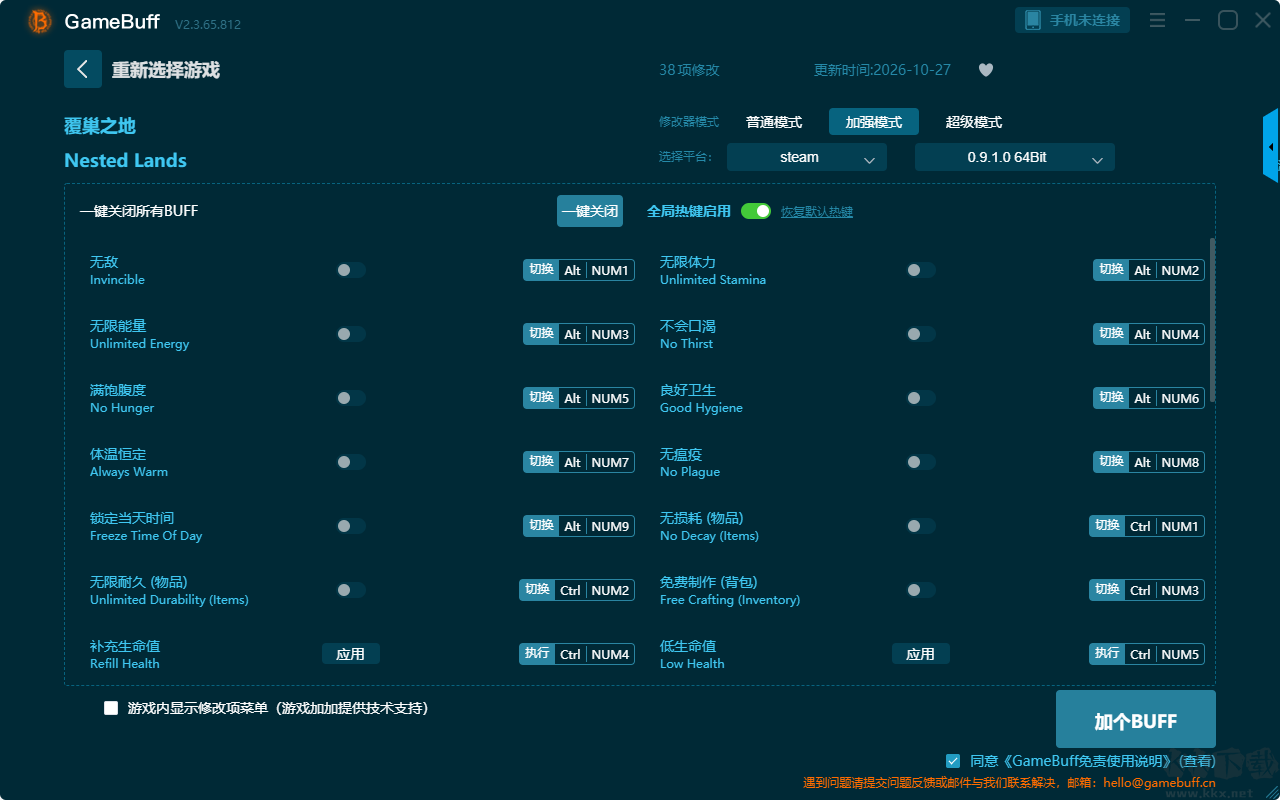Open the hamburger menu icon
Screen dimensions: 1280x800
(1157, 20)
